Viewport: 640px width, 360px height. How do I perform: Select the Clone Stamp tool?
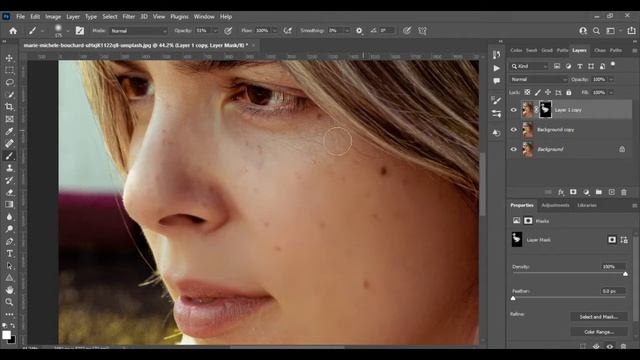click(9, 168)
